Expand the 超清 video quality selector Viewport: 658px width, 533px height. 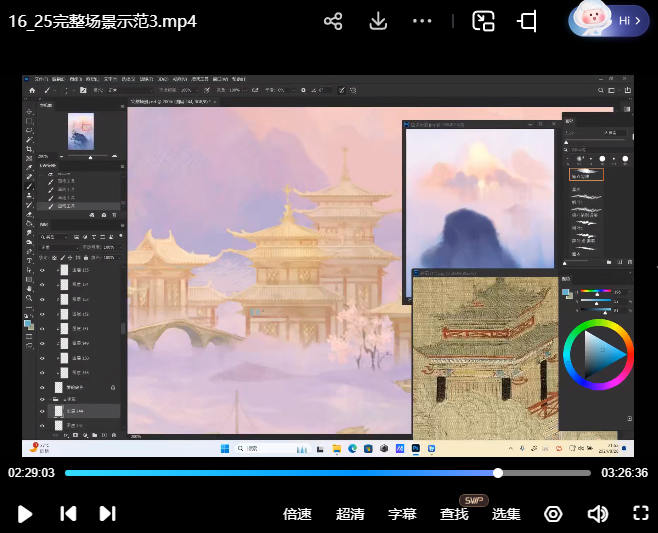point(350,514)
